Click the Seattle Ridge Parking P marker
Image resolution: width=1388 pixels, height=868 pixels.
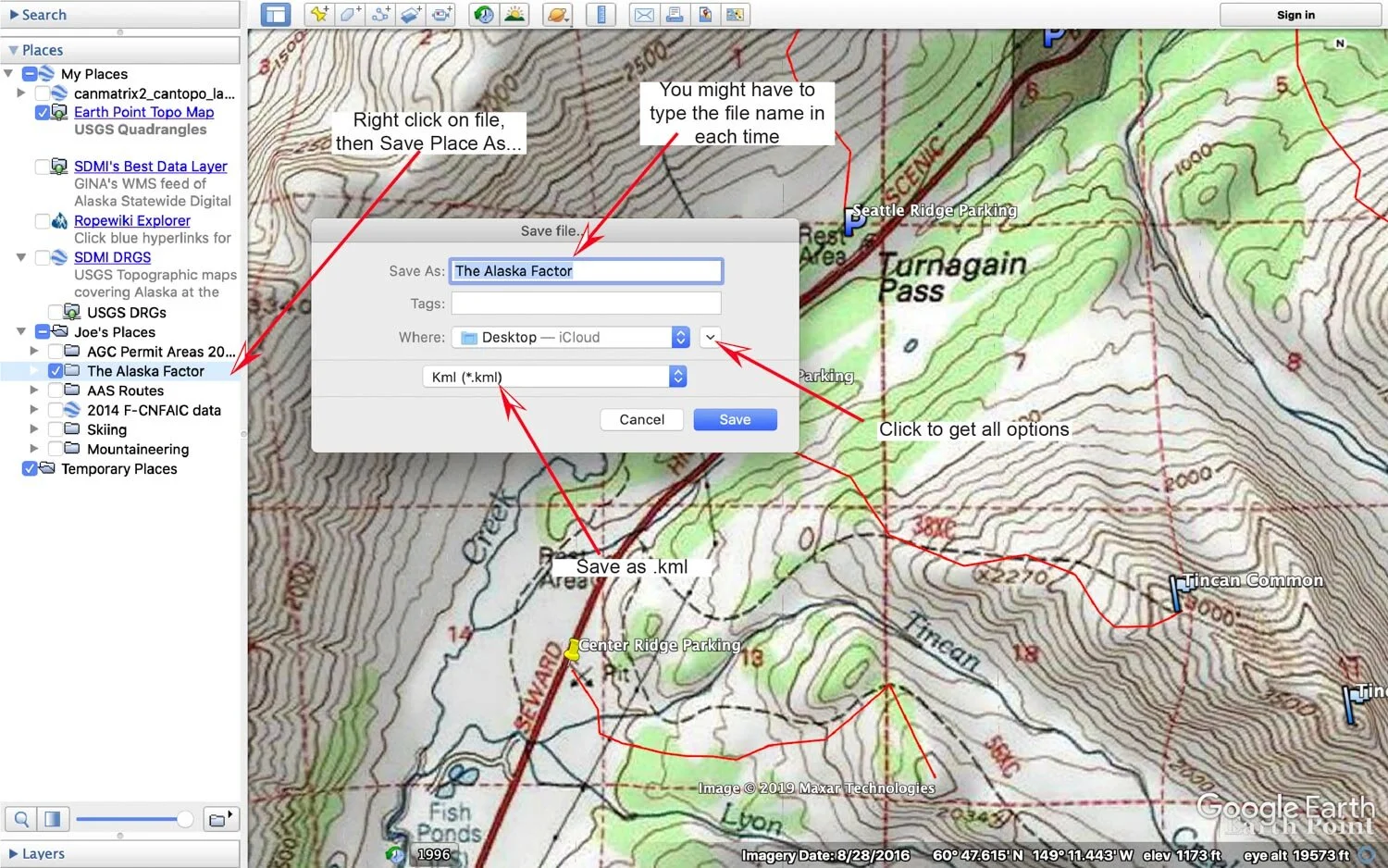(853, 222)
